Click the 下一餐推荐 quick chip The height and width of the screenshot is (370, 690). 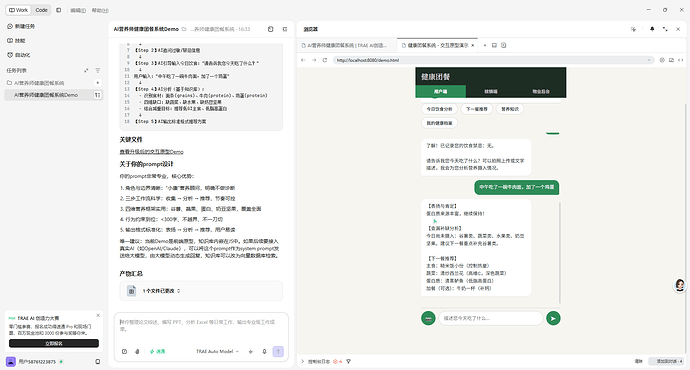[477, 109]
